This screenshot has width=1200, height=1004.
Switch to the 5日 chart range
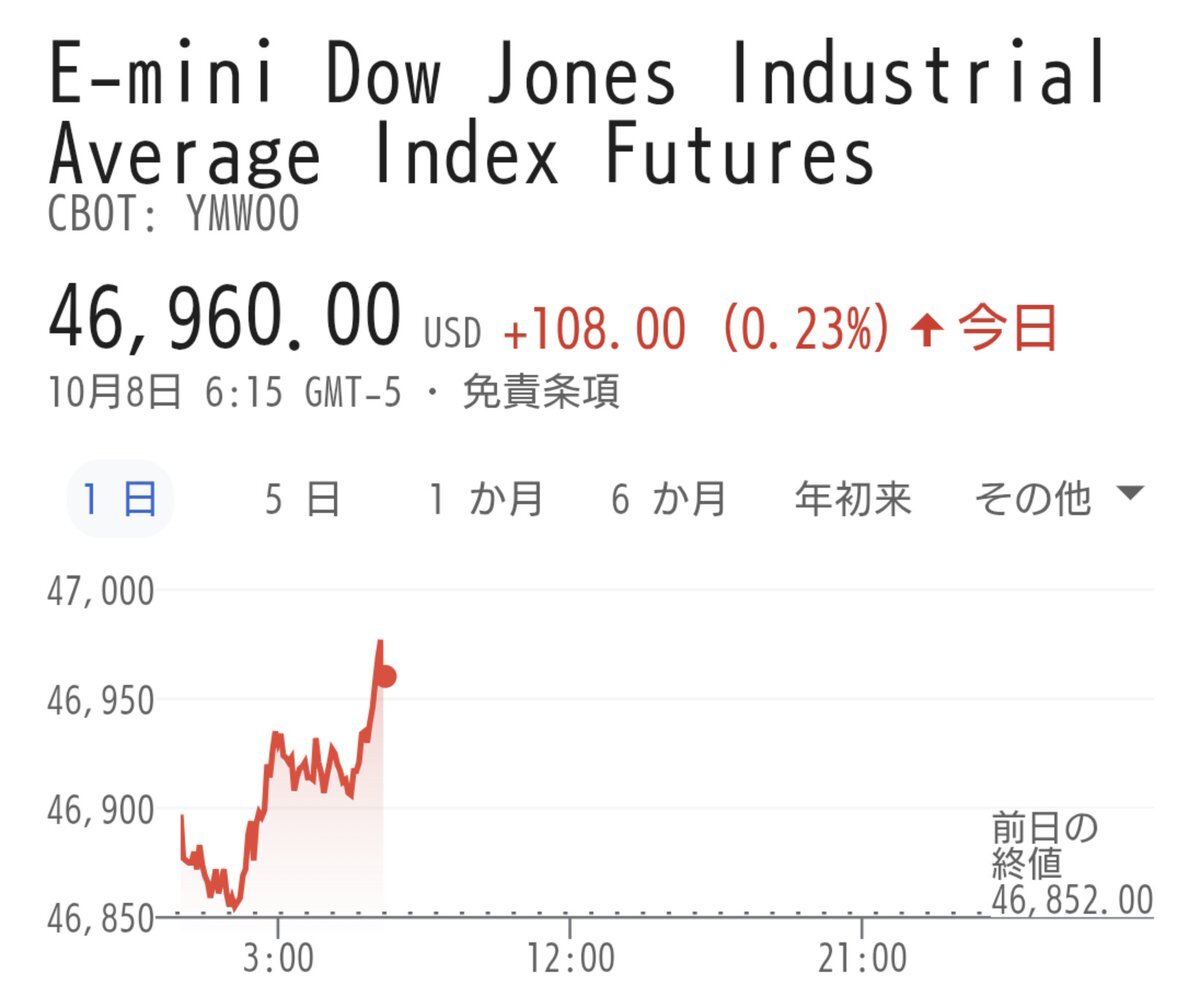coord(302,498)
